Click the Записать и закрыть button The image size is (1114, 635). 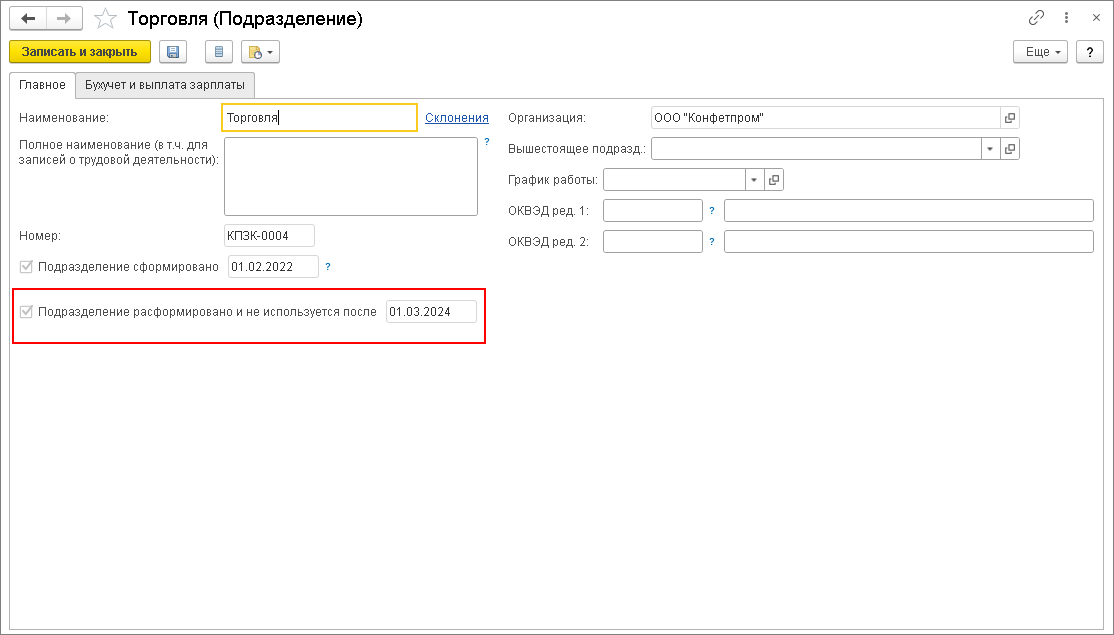click(80, 52)
